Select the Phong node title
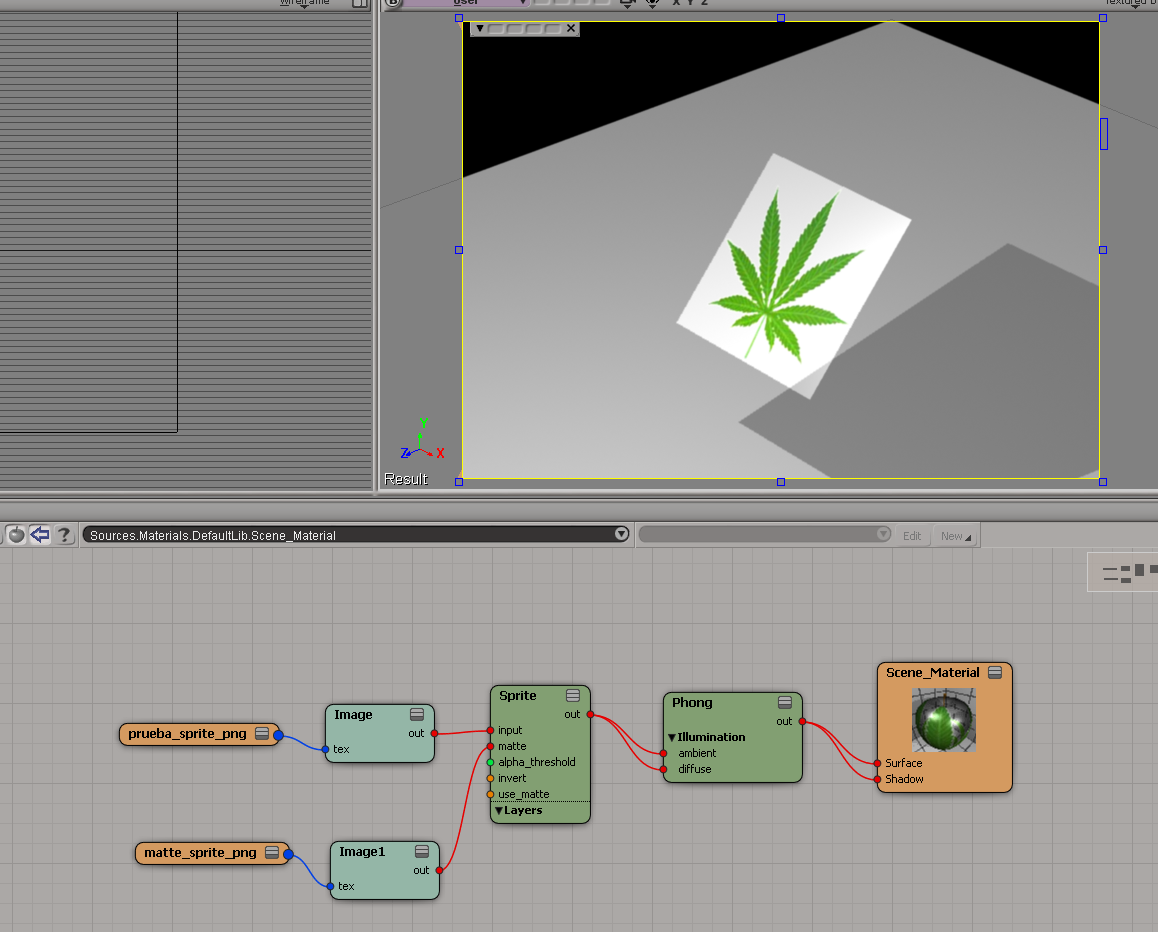The image size is (1158, 932). pos(692,702)
